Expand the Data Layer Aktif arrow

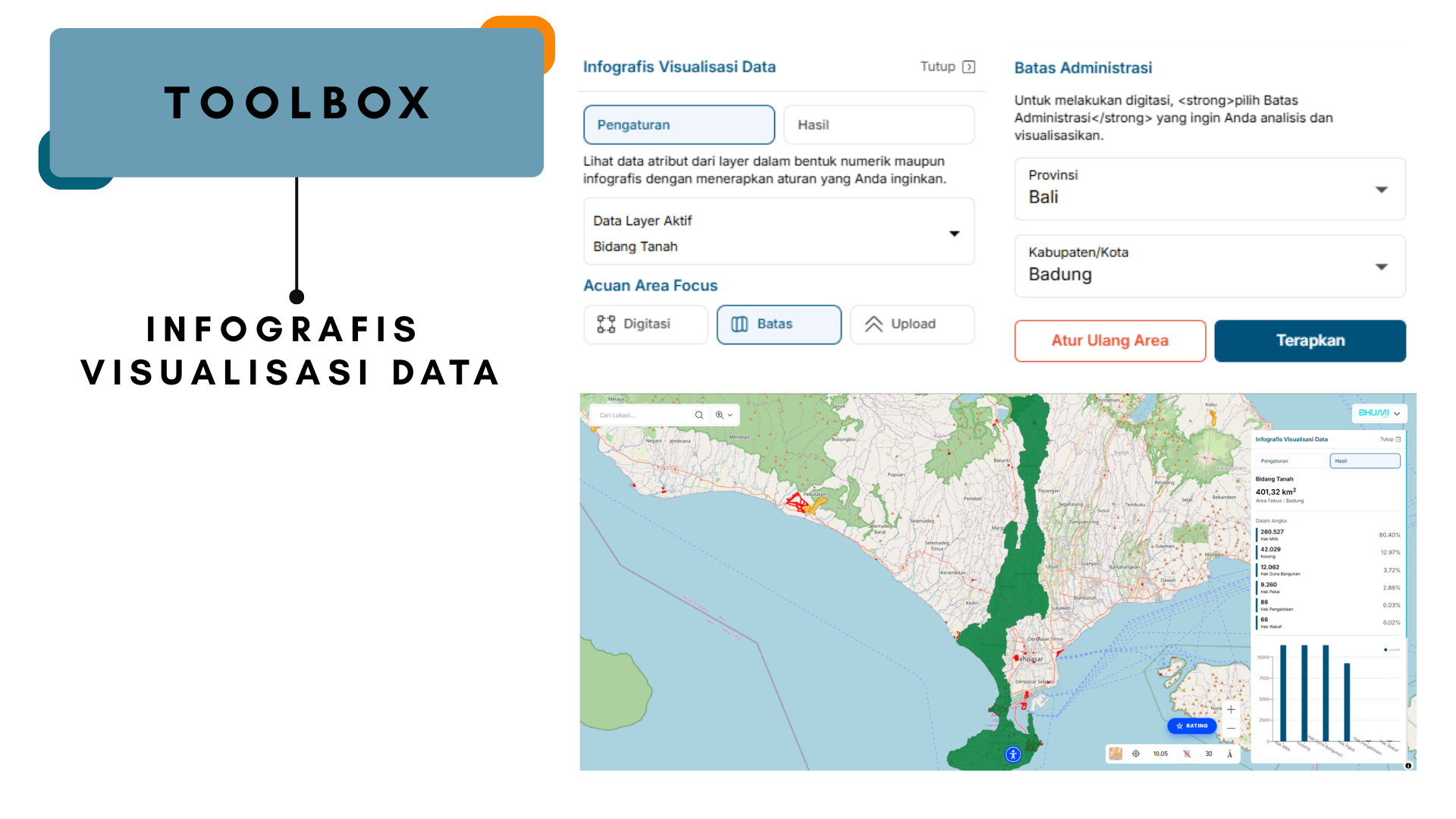954,234
